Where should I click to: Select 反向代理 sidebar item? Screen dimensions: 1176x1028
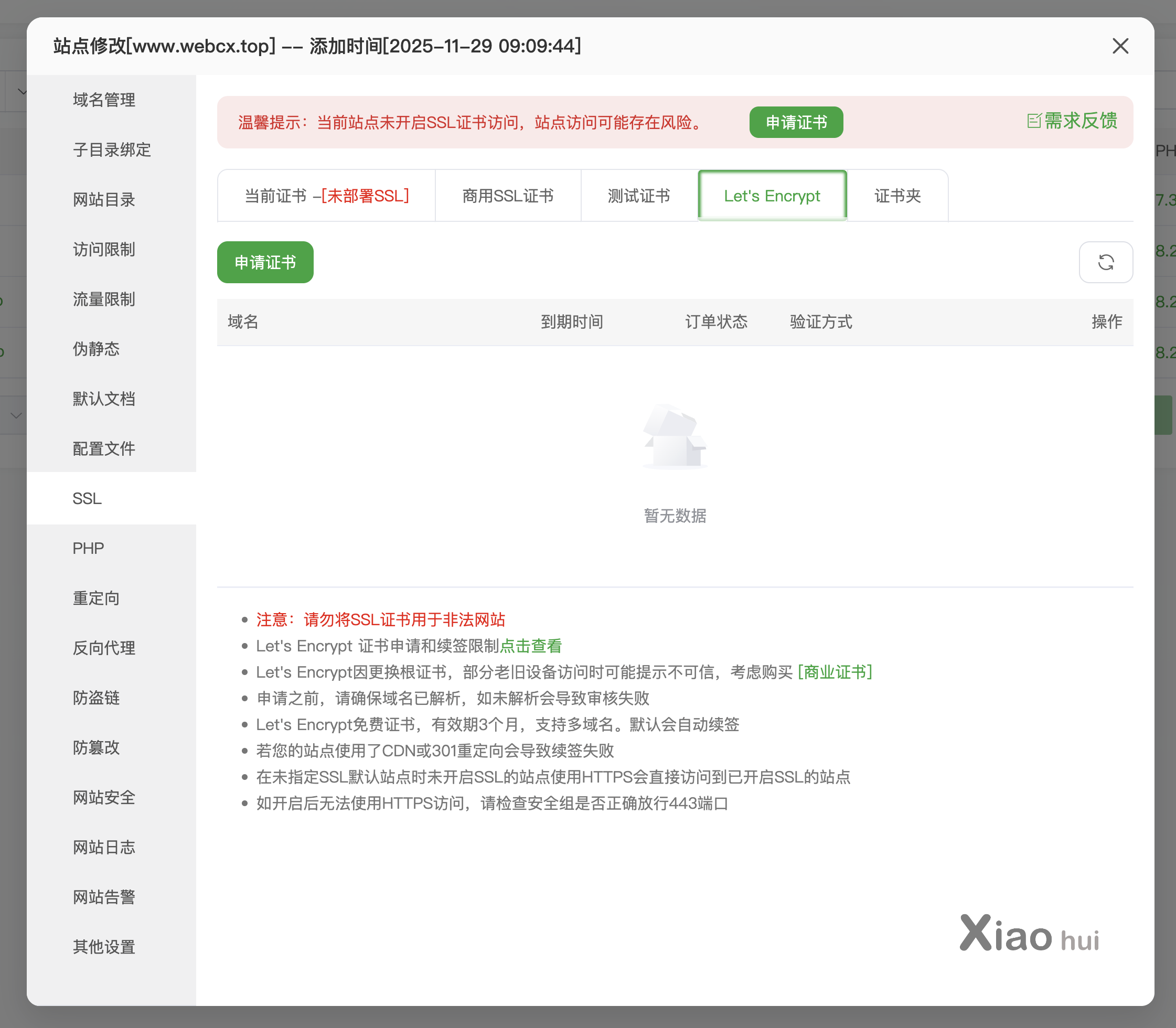[104, 648]
